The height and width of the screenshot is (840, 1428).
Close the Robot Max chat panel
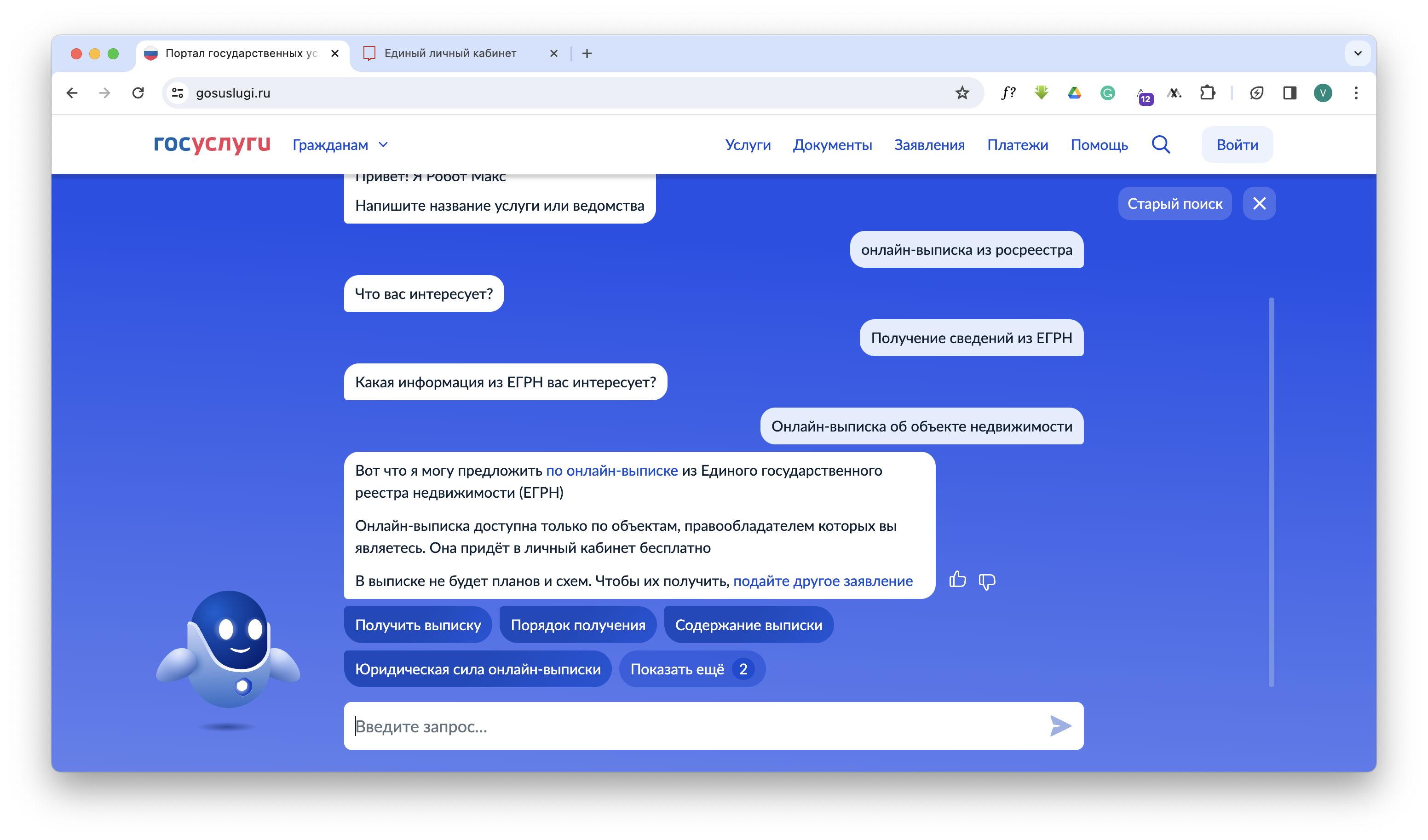click(1259, 203)
